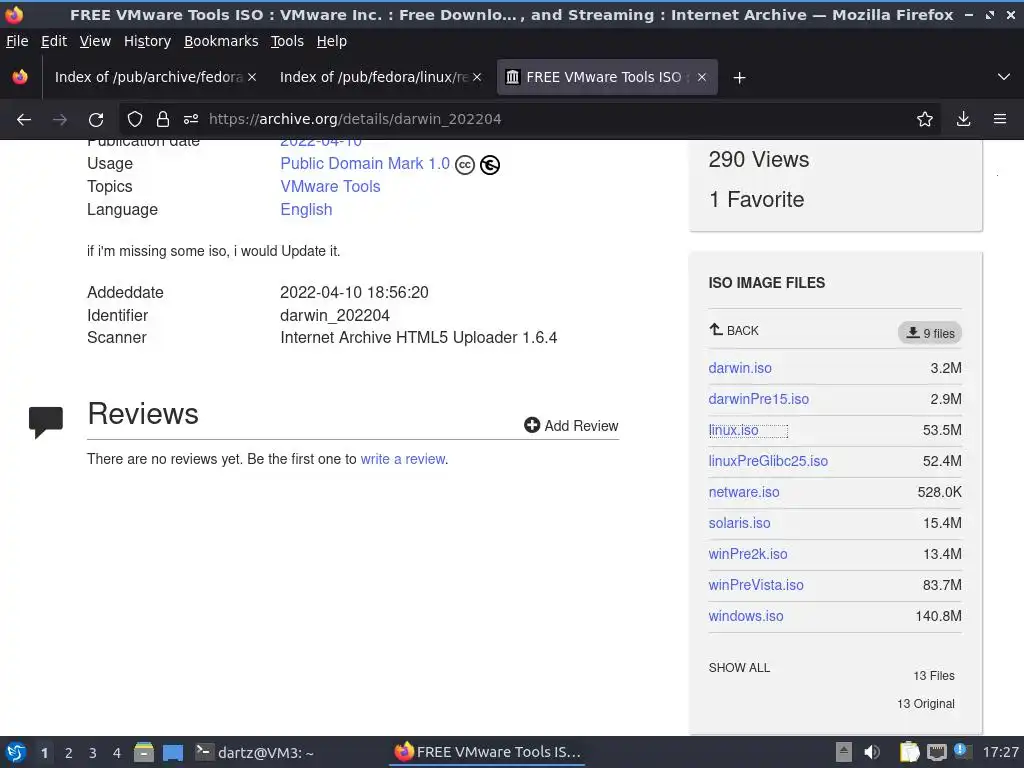The image size is (1024, 768).
Task: Open the tracking protection shield
Action: (x=135, y=119)
